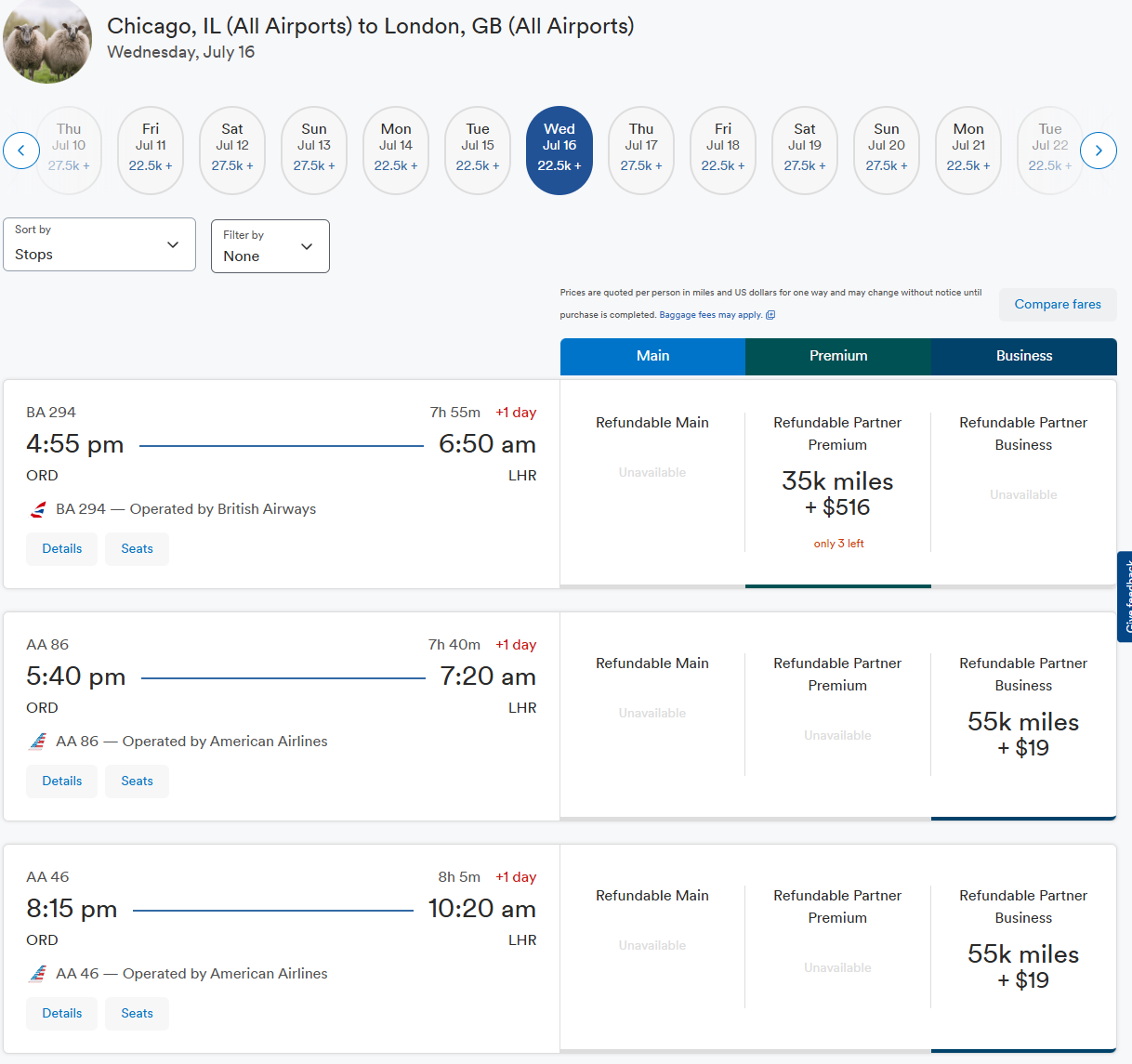The height and width of the screenshot is (1064, 1132).
Task: Click the British Airways logo for BA 294
Action: pos(38,509)
